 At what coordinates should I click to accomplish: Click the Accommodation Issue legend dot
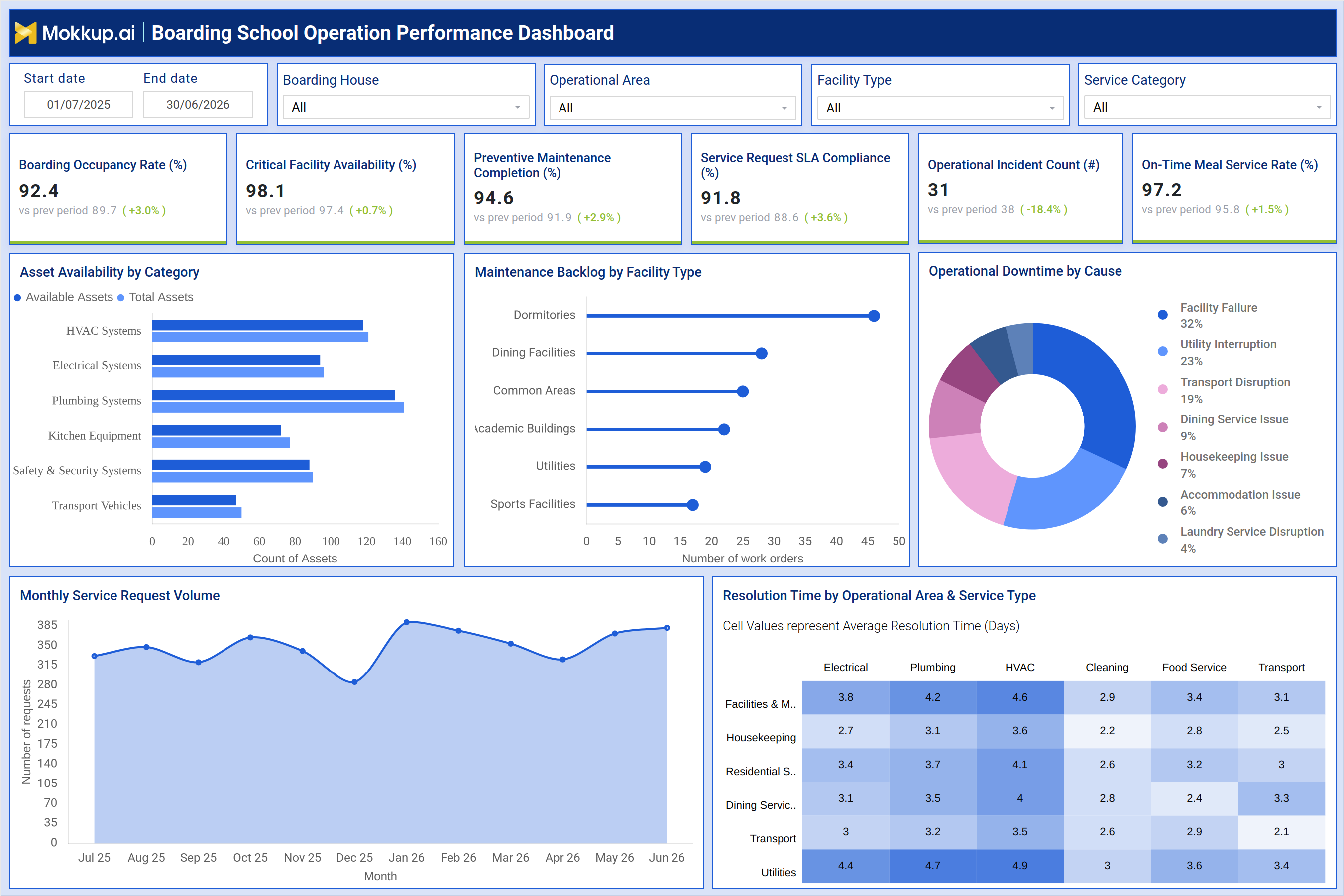1162,502
